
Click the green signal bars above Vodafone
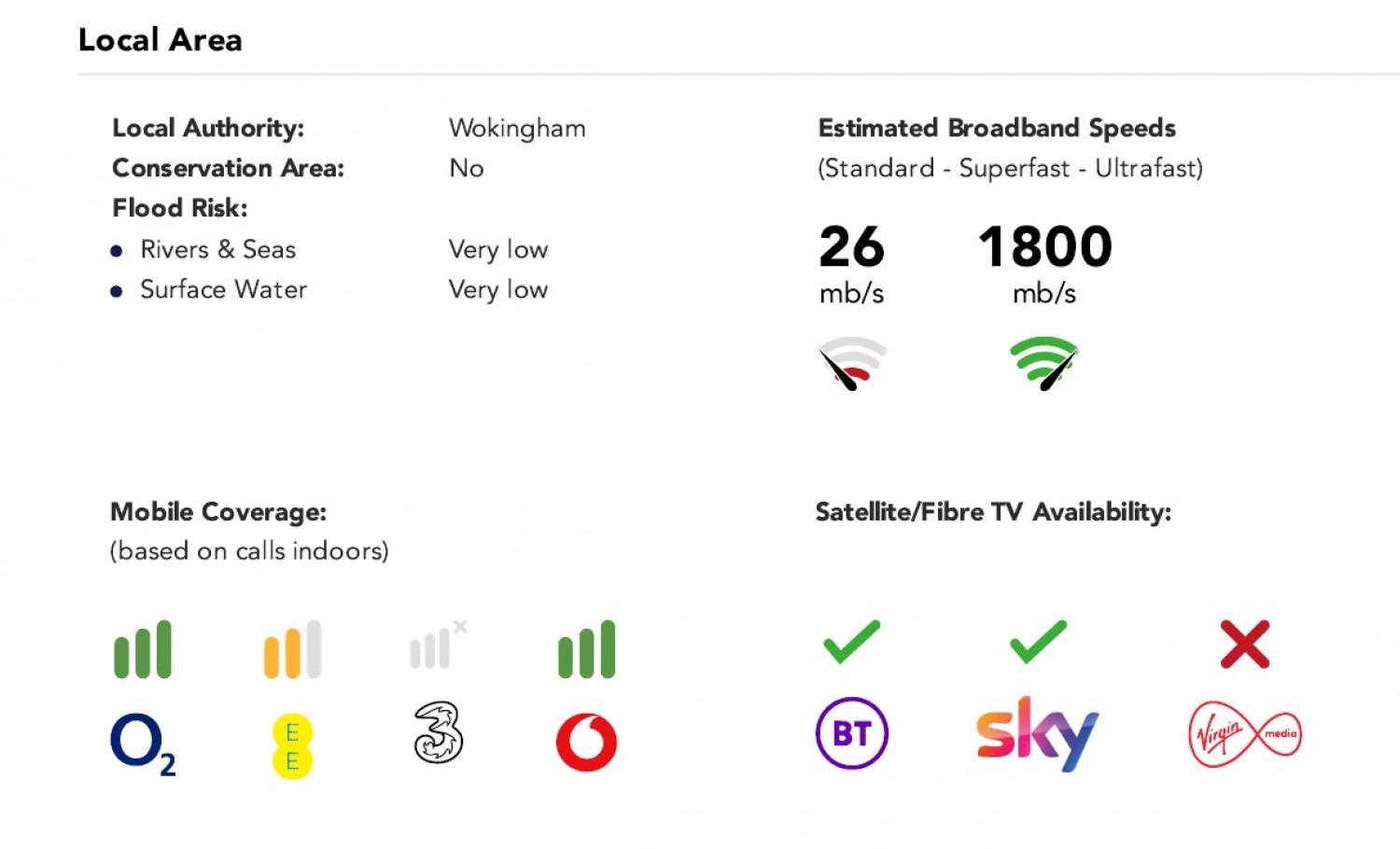[x=586, y=649]
